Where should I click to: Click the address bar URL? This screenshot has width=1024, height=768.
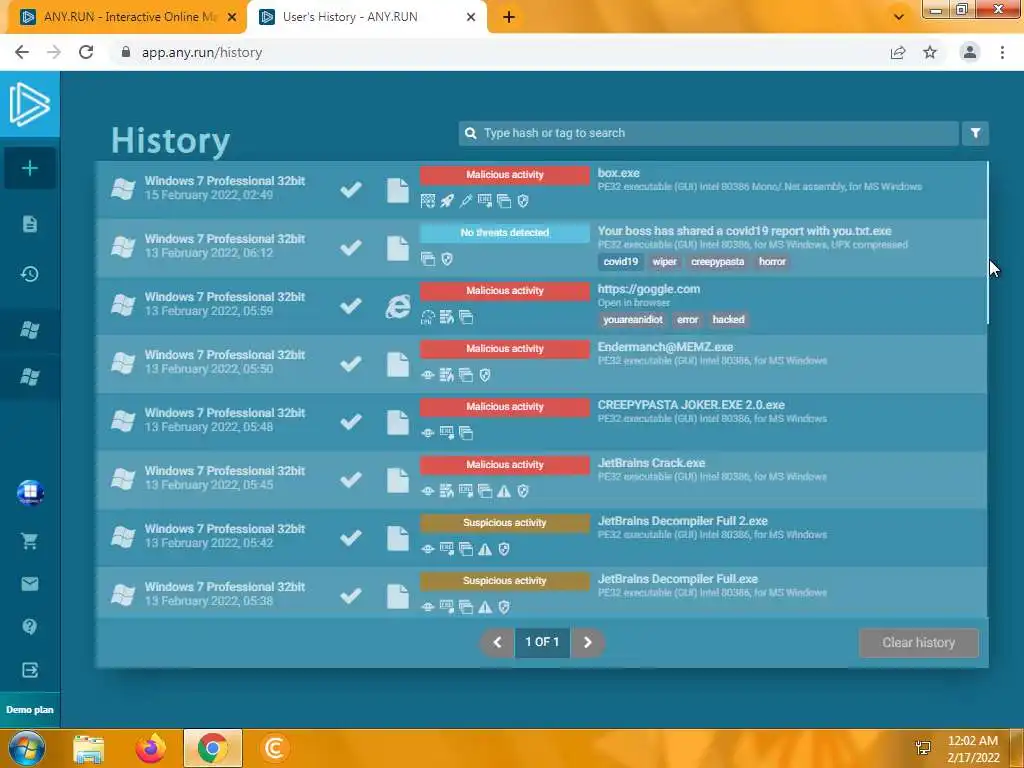pyautogui.click(x=202, y=52)
